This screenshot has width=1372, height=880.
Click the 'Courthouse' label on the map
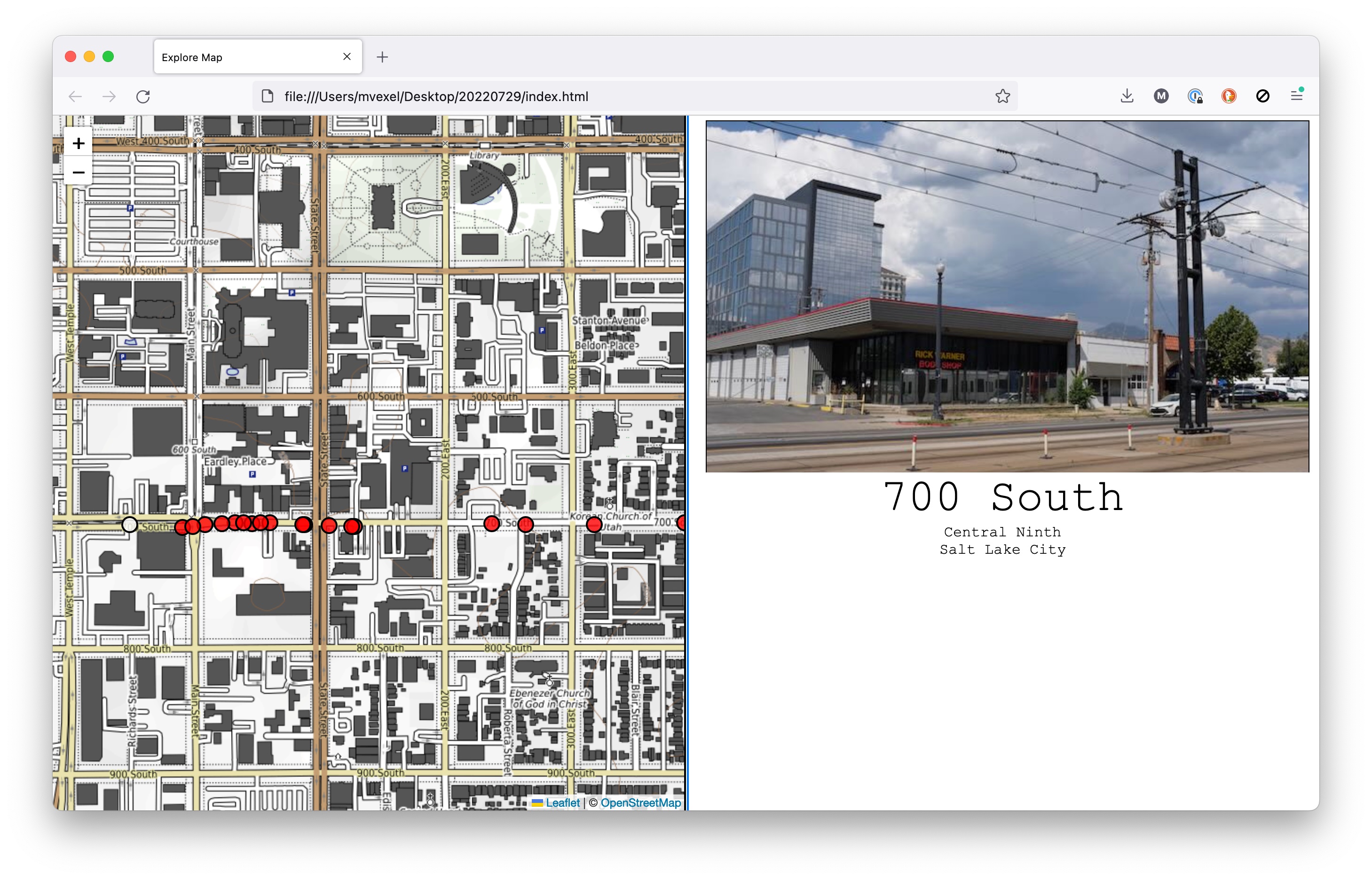click(x=194, y=241)
